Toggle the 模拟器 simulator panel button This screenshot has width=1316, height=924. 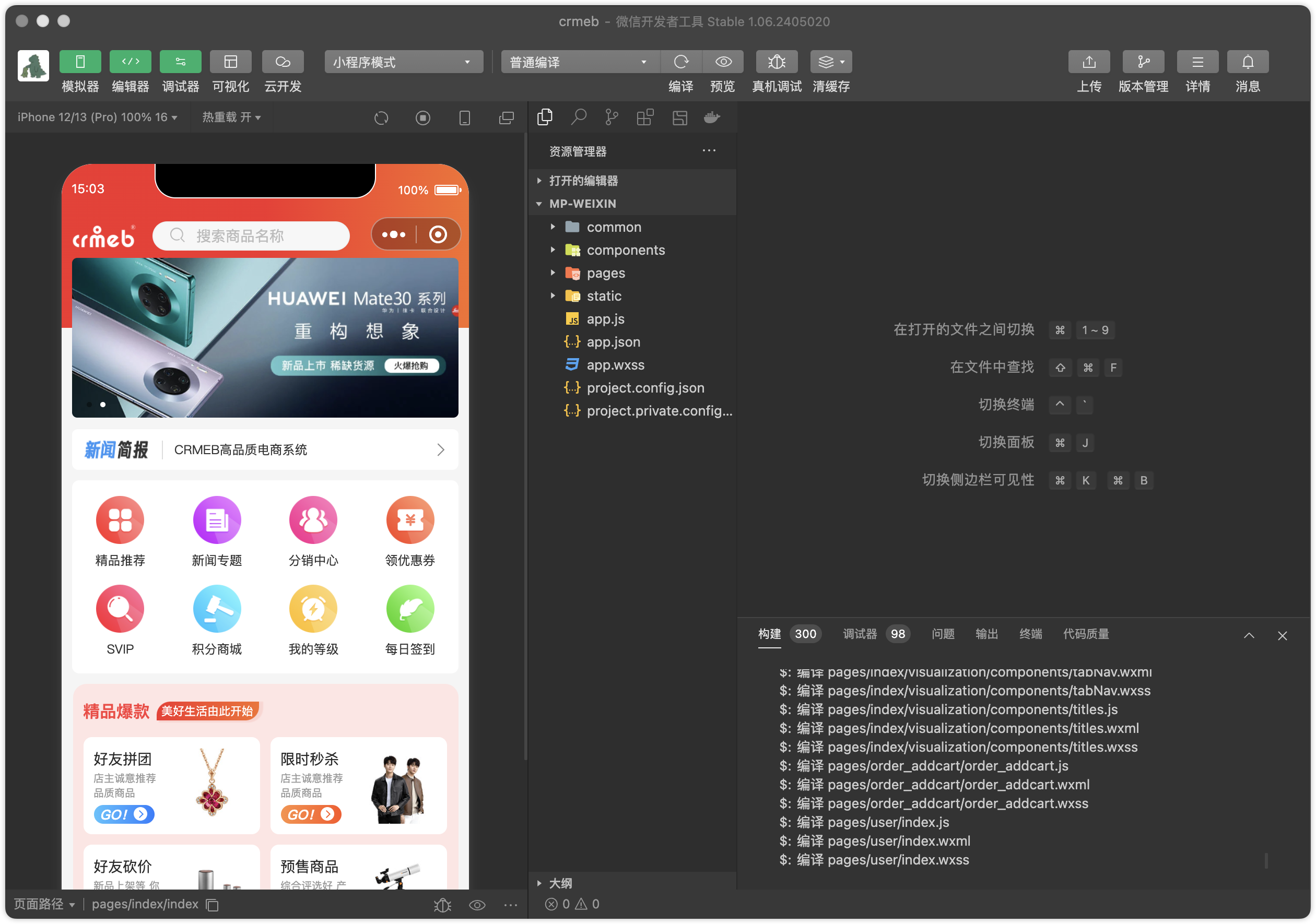click(x=80, y=62)
